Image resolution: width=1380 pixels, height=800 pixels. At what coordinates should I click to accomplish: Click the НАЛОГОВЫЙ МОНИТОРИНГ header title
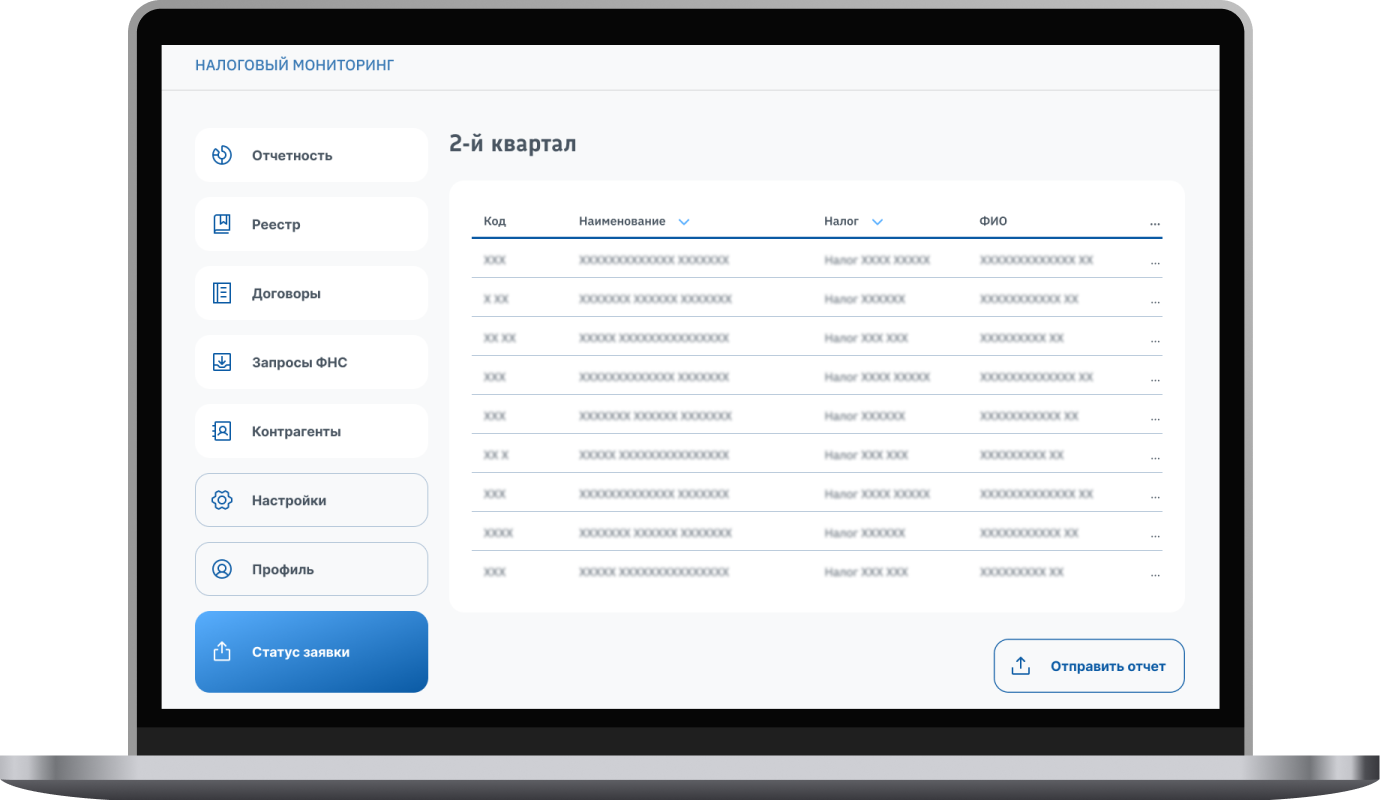coord(294,66)
